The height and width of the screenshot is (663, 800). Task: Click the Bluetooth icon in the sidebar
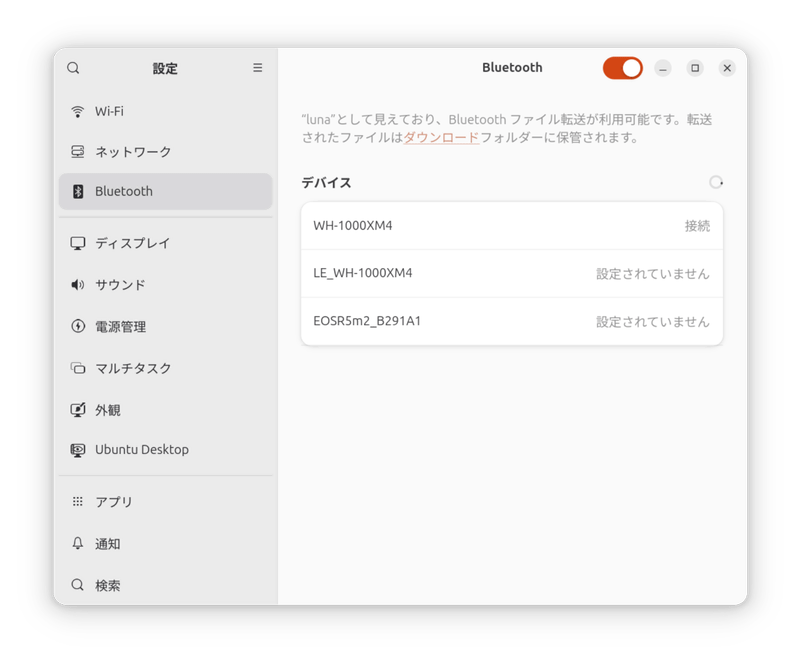pyautogui.click(x=77, y=191)
